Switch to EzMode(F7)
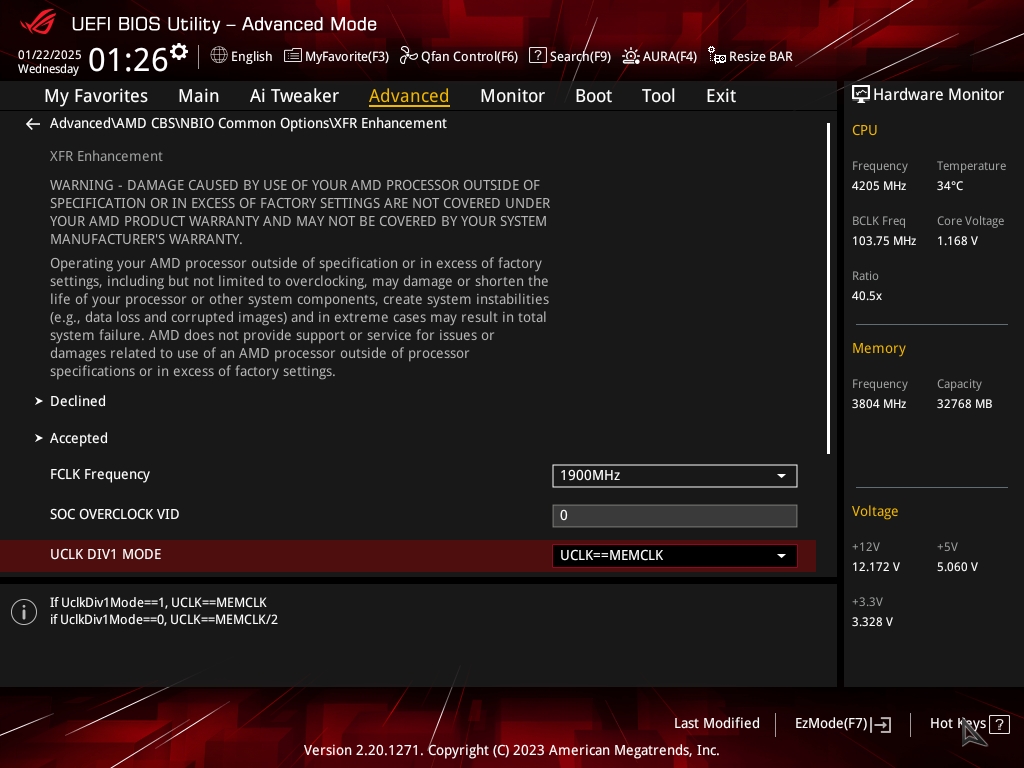Image resolution: width=1024 pixels, height=768 pixels. (842, 724)
